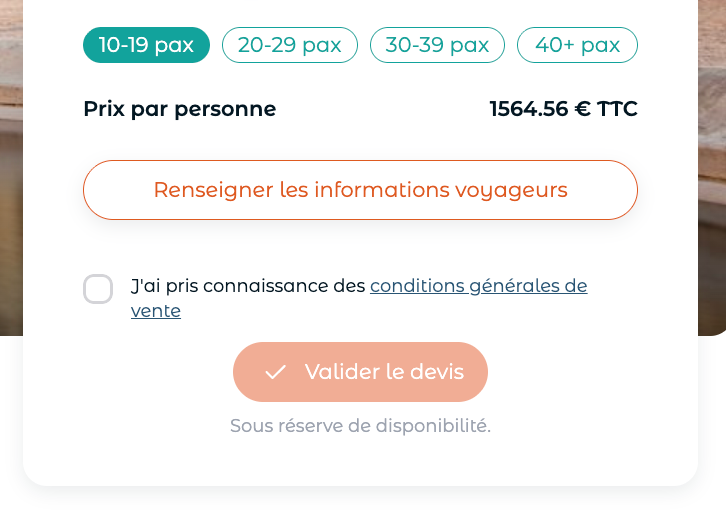This screenshot has width=726, height=526.
Task: Click the euro symbol in the price
Action: (x=582, y=109)
